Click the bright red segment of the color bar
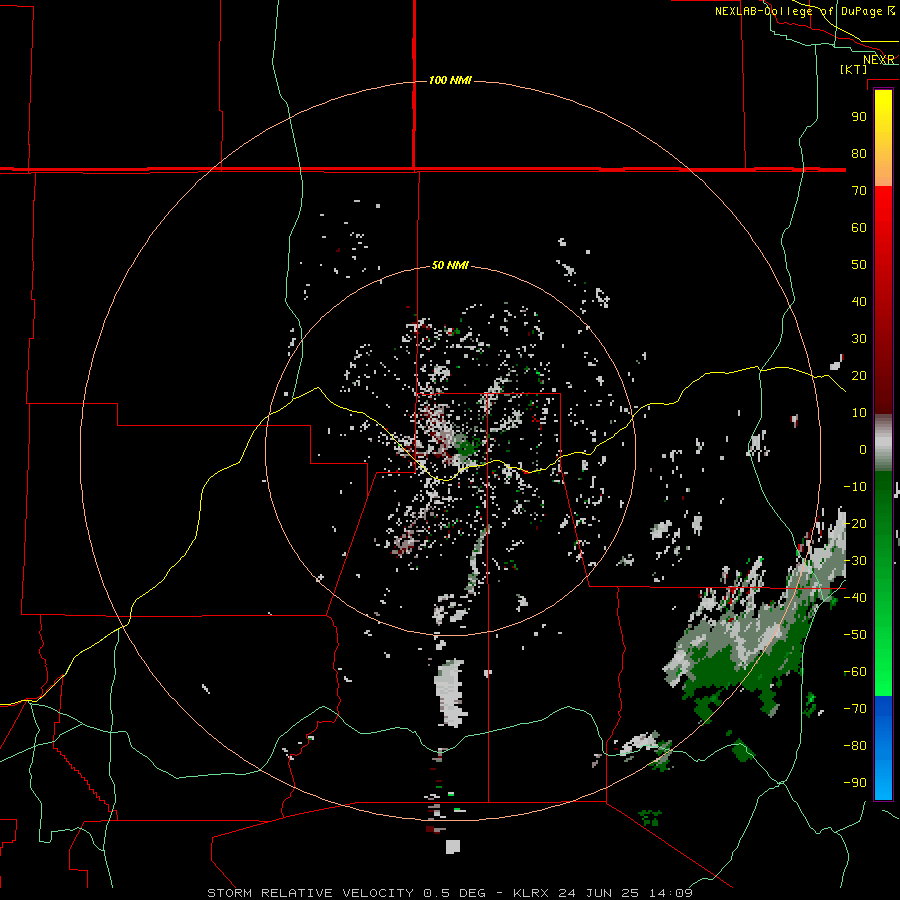 point(883,210)
